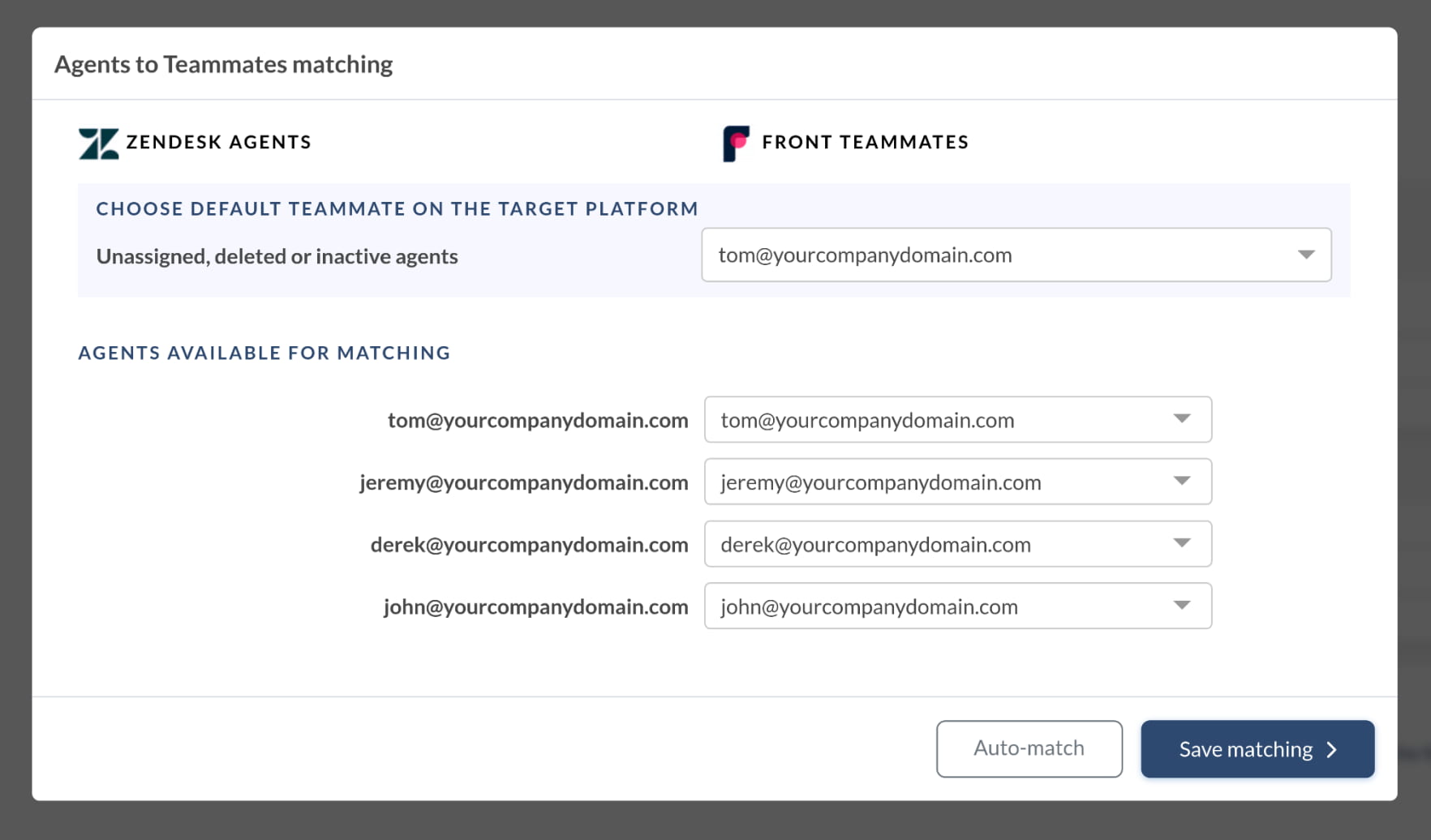Click the ZENDESK AGENTS heading
This screenshot has width=1431, height=840.
click(x=218, y=142)
